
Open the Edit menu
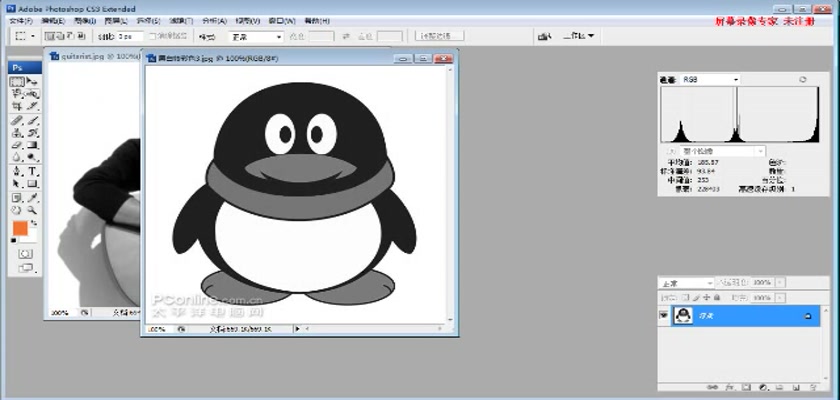point(53,21)
